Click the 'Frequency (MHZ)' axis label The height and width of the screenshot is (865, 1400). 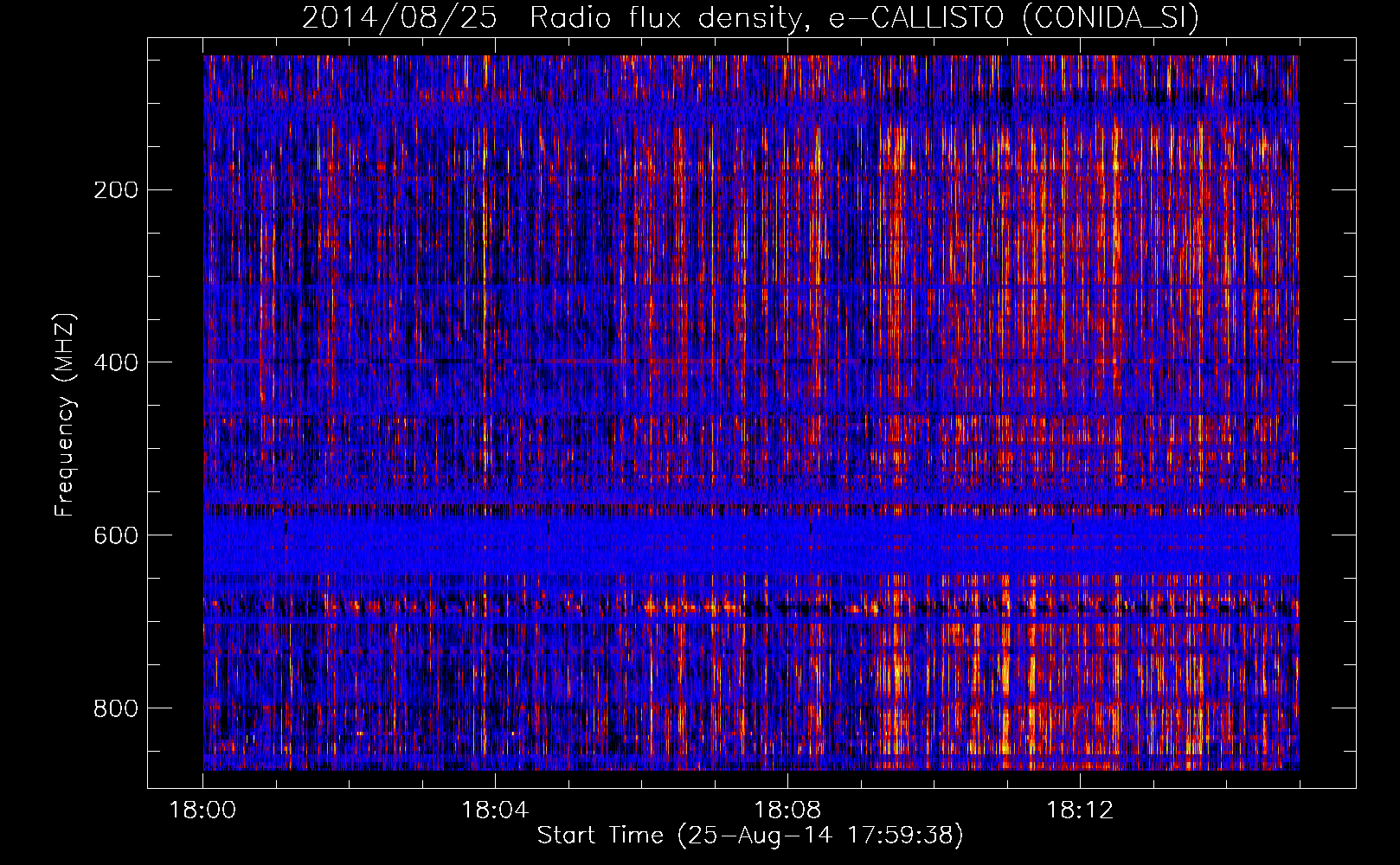(x=65, y=414)
